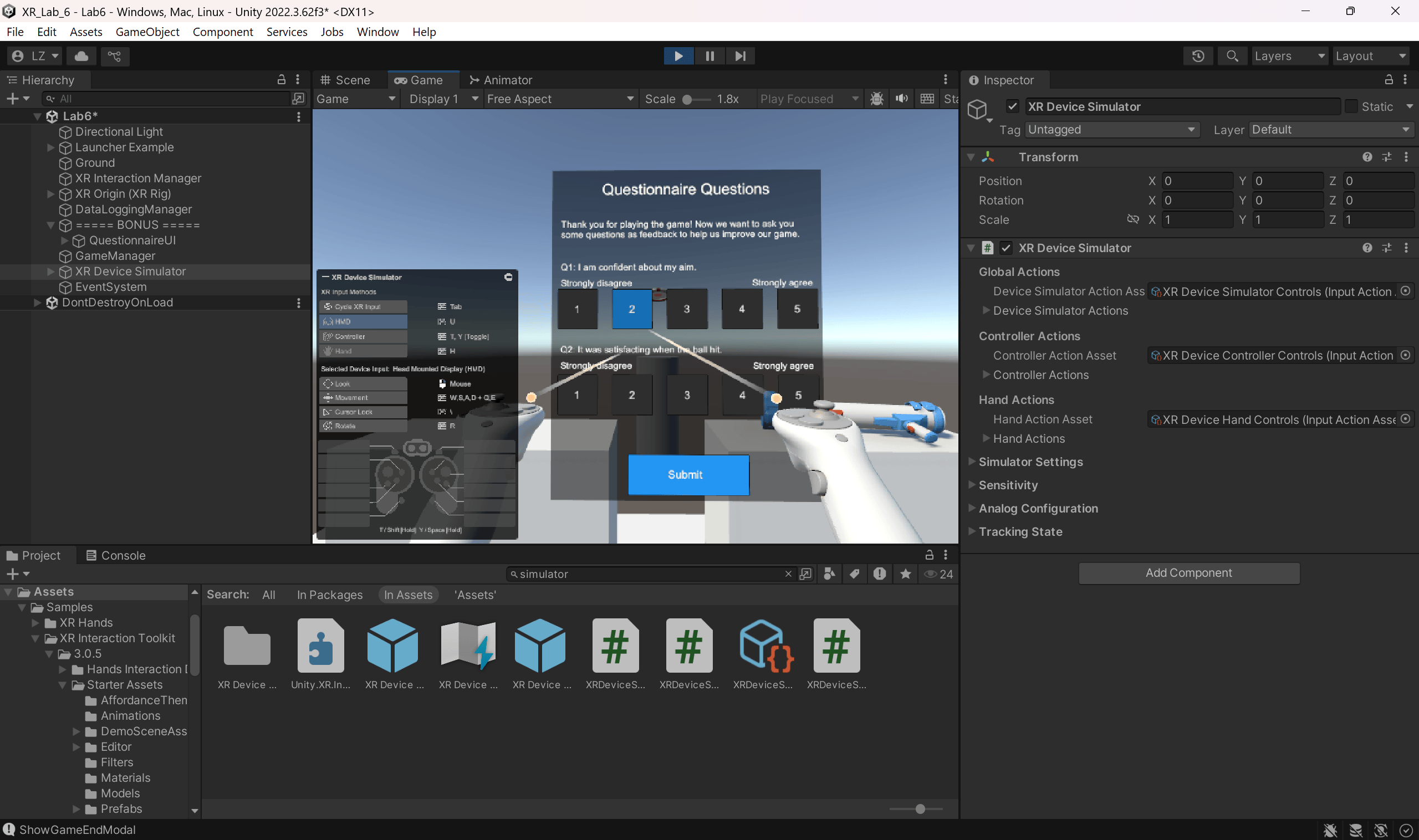This screenshot has height=840, width=1419.
Task: Open the GameObject menu
Action: tap(147, 32)
